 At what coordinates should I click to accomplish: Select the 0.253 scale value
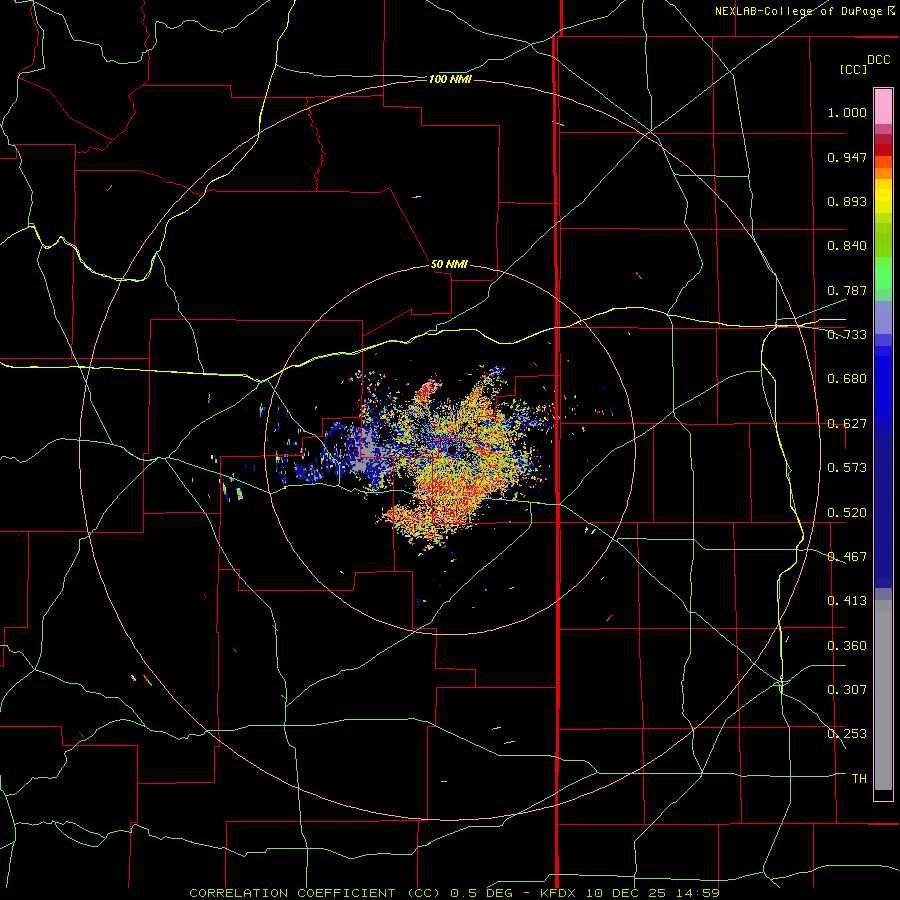847,734
